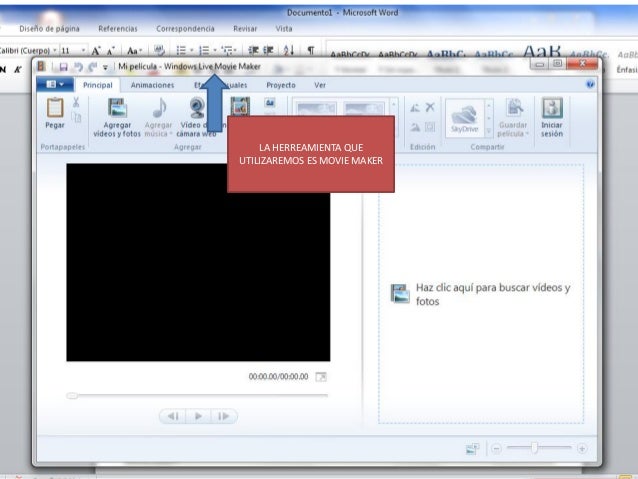Toggle Word's italic K button
638x479 pixels.
[x=18, y=70]
